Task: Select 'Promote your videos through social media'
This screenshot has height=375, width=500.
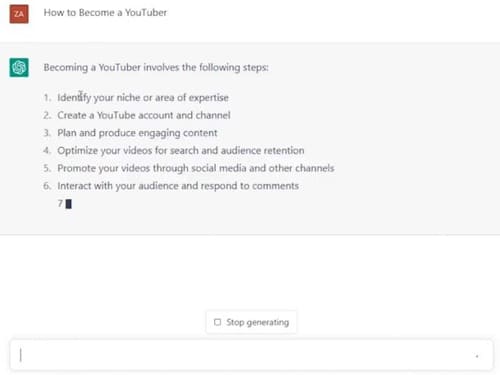Action: click(x=196, y=168)
